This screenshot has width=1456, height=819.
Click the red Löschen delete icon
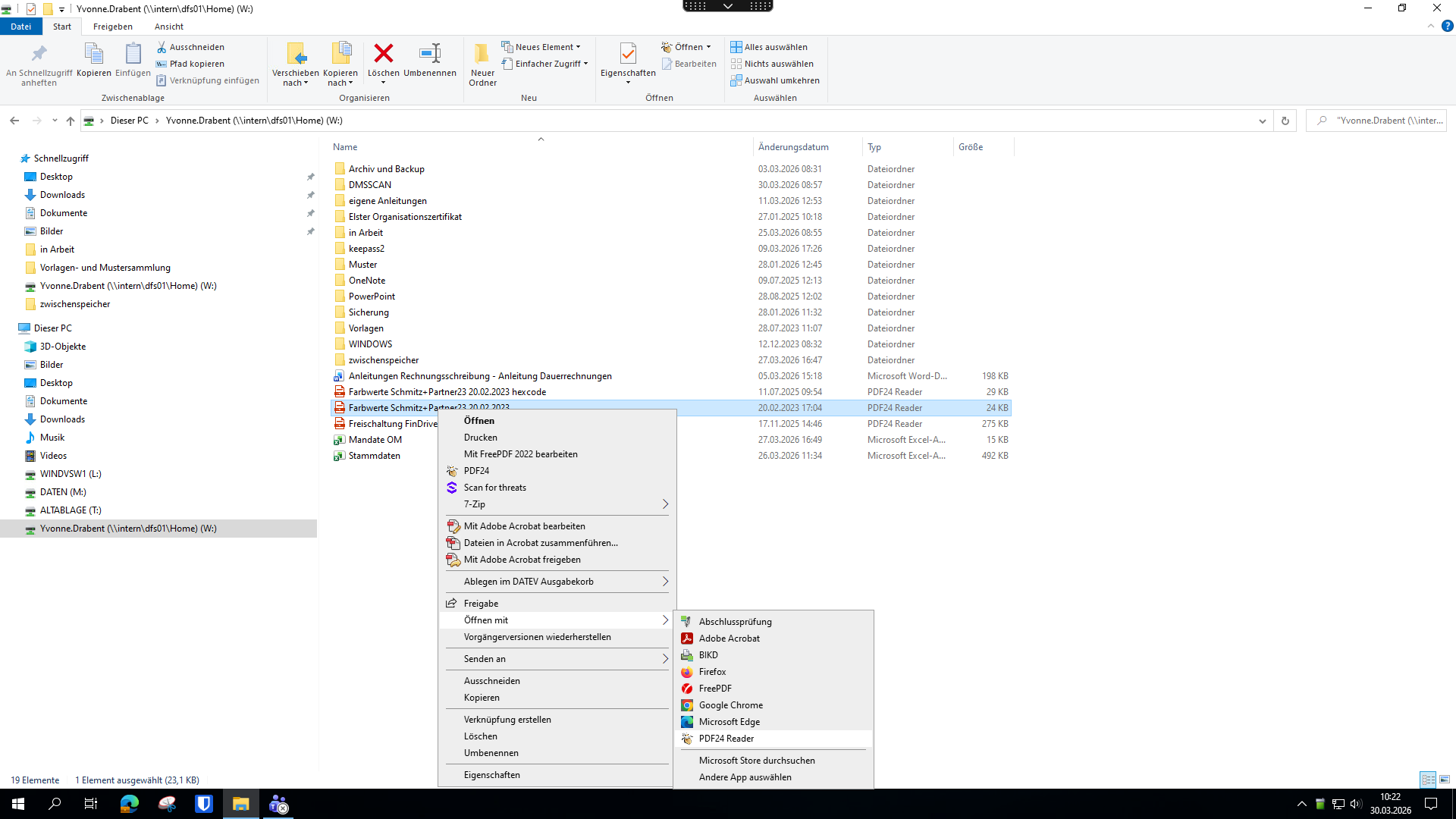pos(384,54)
